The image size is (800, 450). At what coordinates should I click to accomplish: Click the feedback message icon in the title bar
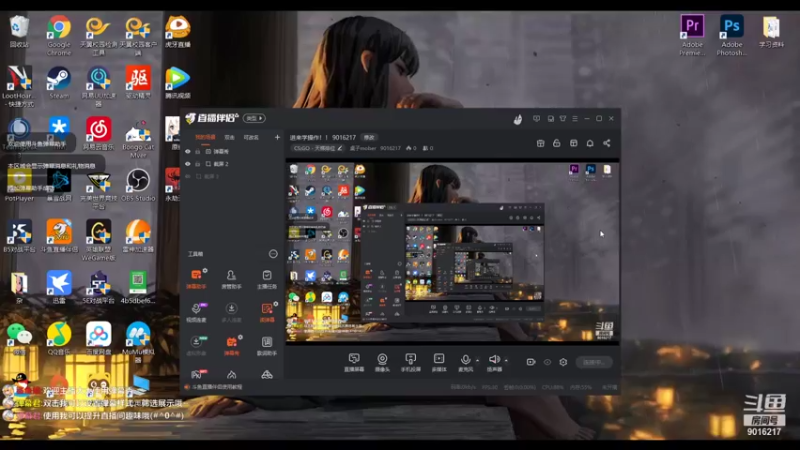tap(536, 118)
